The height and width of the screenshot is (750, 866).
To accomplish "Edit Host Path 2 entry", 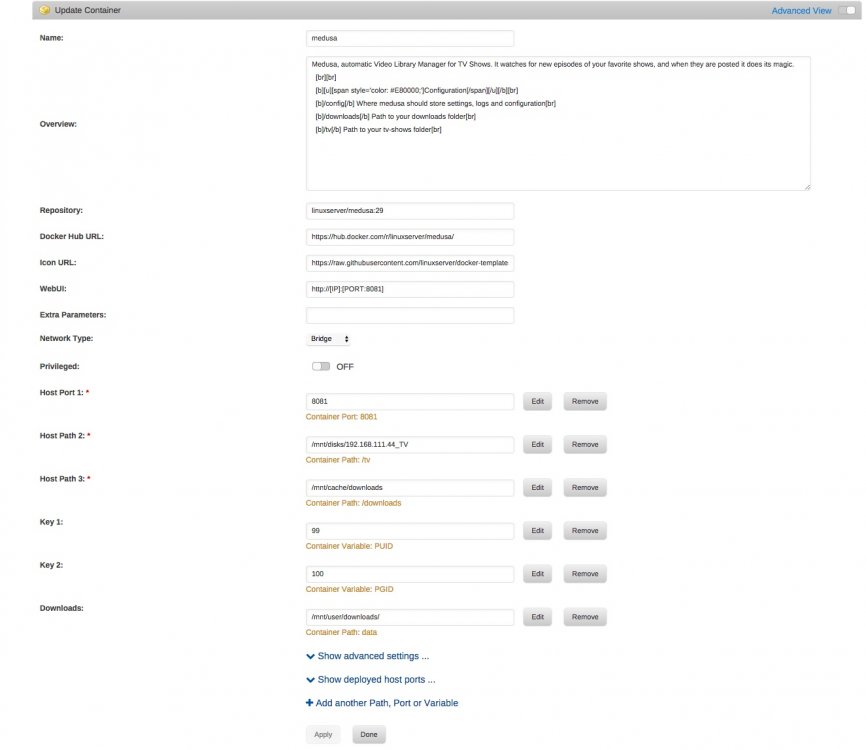I will 537,445.
